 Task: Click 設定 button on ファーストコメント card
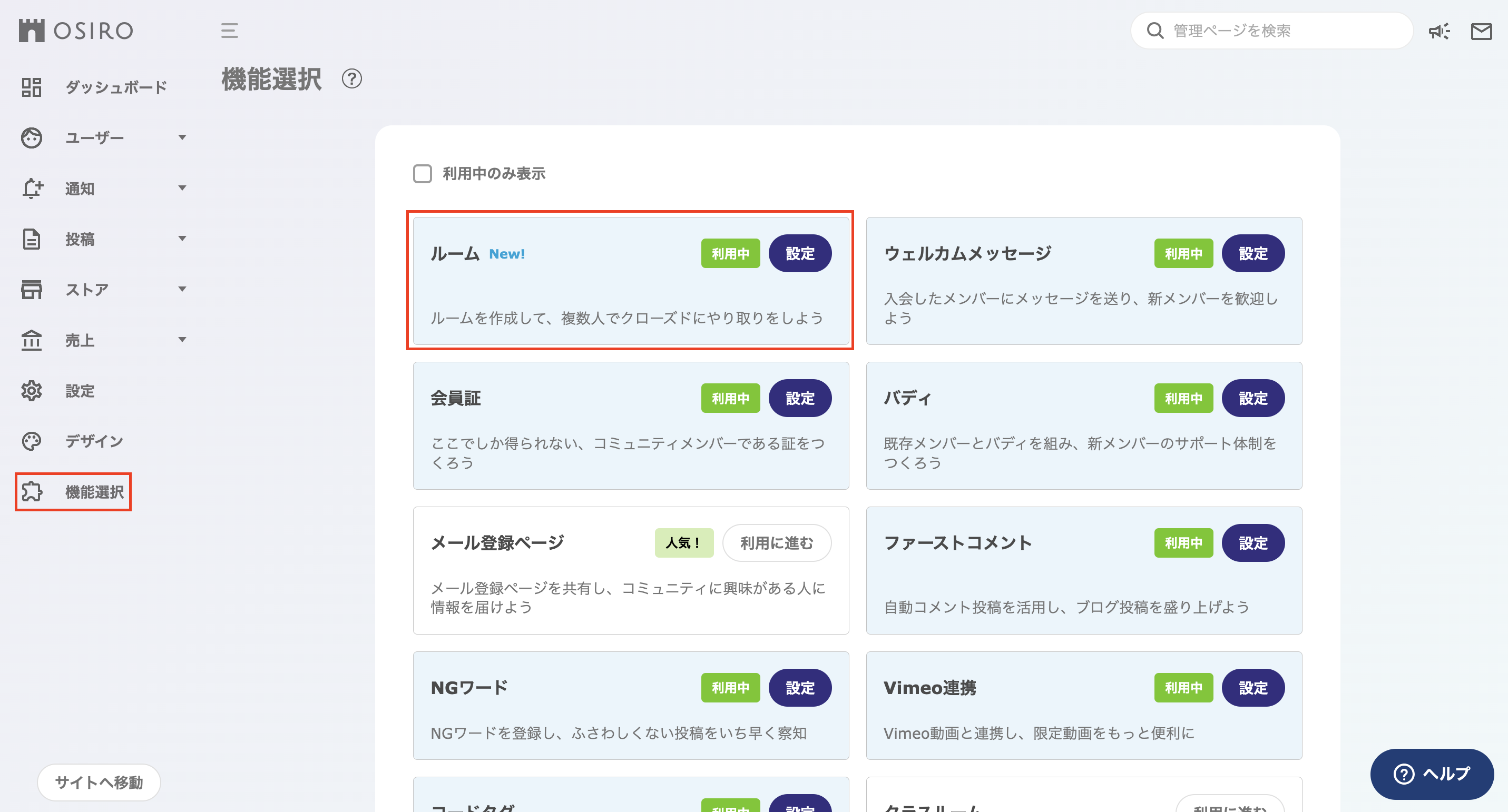point(1253,543)
